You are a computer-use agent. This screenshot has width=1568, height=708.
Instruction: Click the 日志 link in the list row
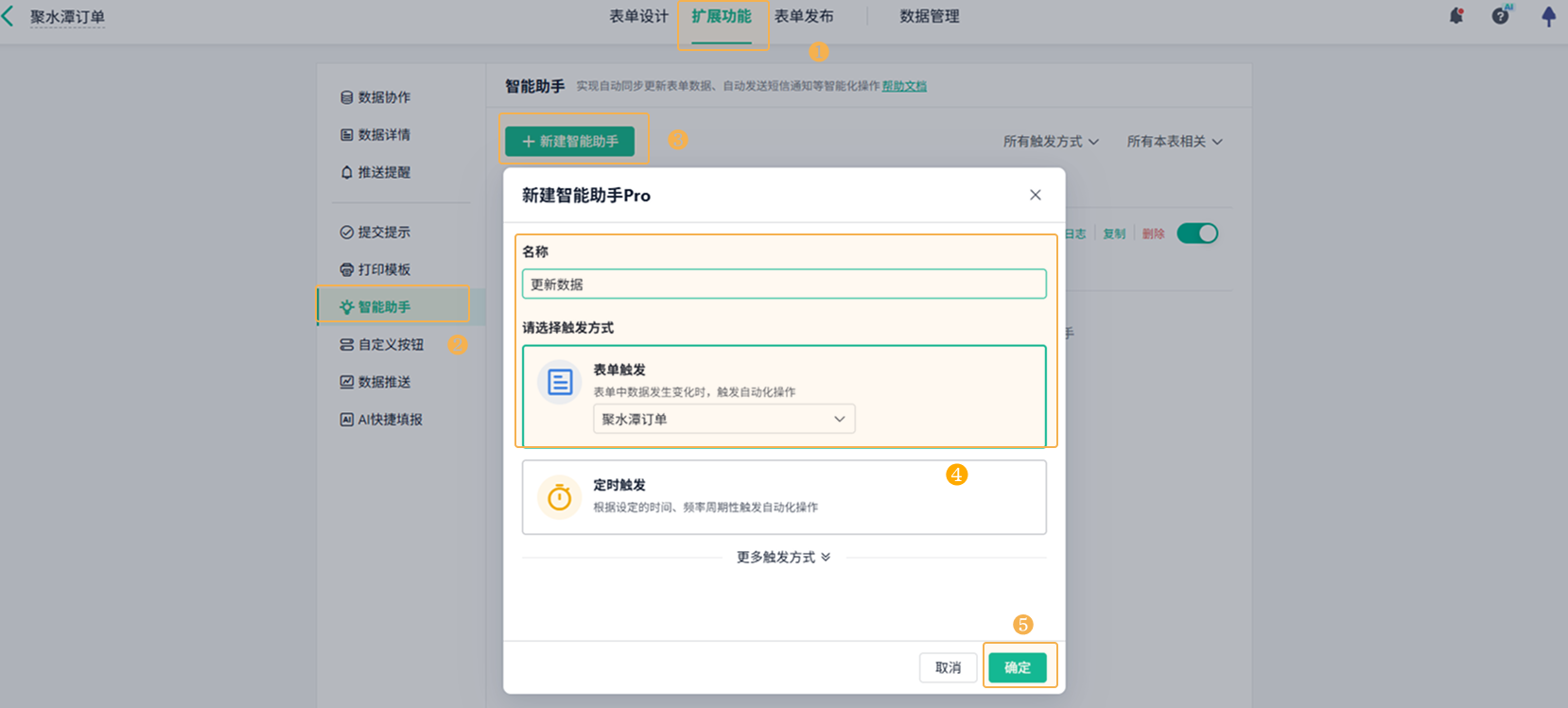pyautogui.click(x=1075, y=233)
